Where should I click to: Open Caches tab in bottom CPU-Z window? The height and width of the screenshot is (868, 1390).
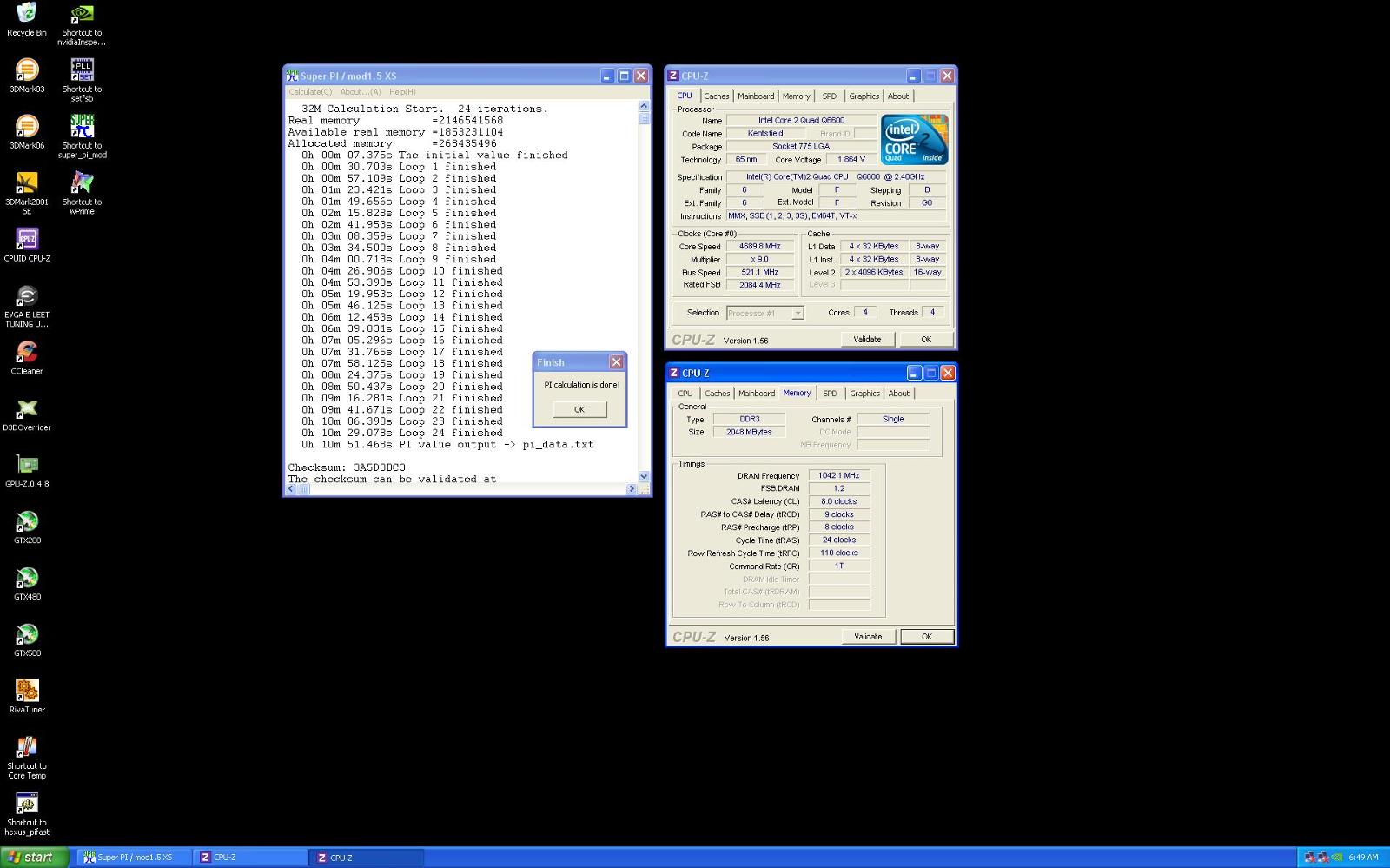[718, 394]
